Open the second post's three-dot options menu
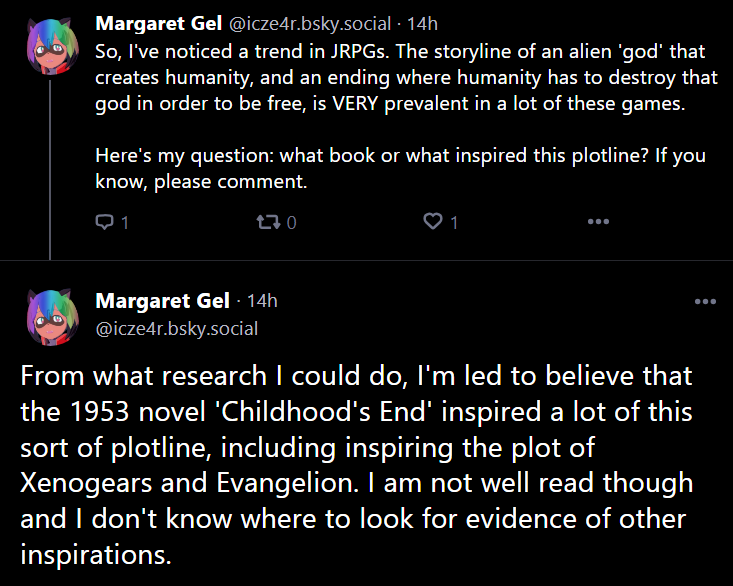The image size is (733, 586). coord(705,302)
